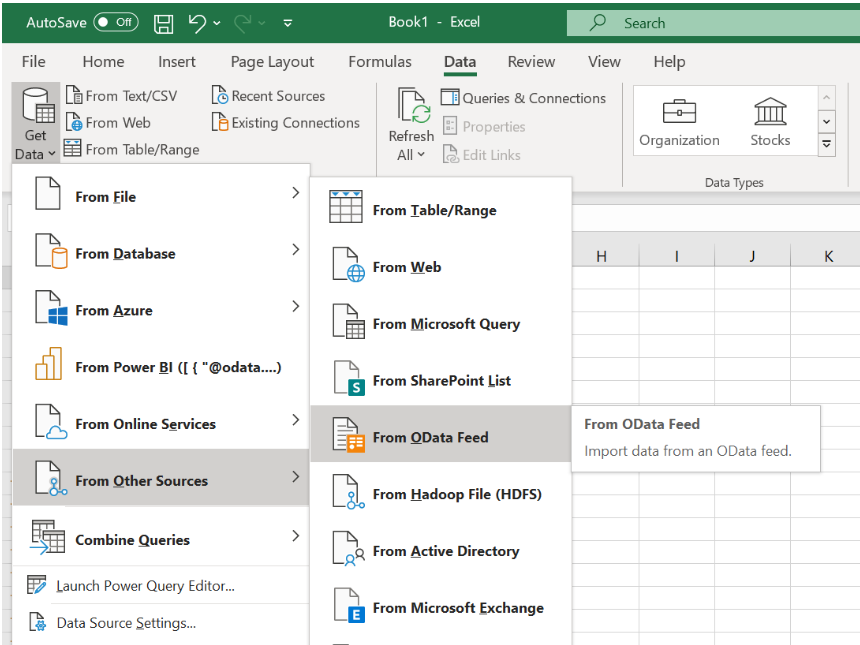The image size is (860, 645).
Task: Choose From Power BI menu item
Action: 161,365
